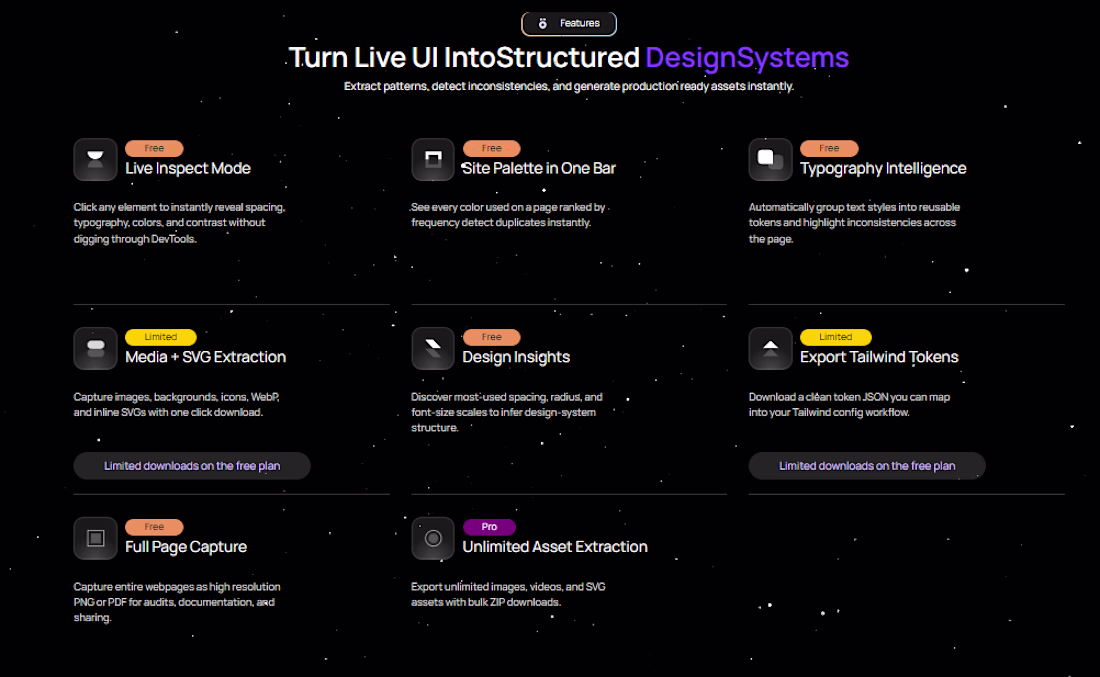This screenshot has width=1100, height=677.
Task: Click the 'Media + SVG Extraction' heading
Action: coord(206,357)
